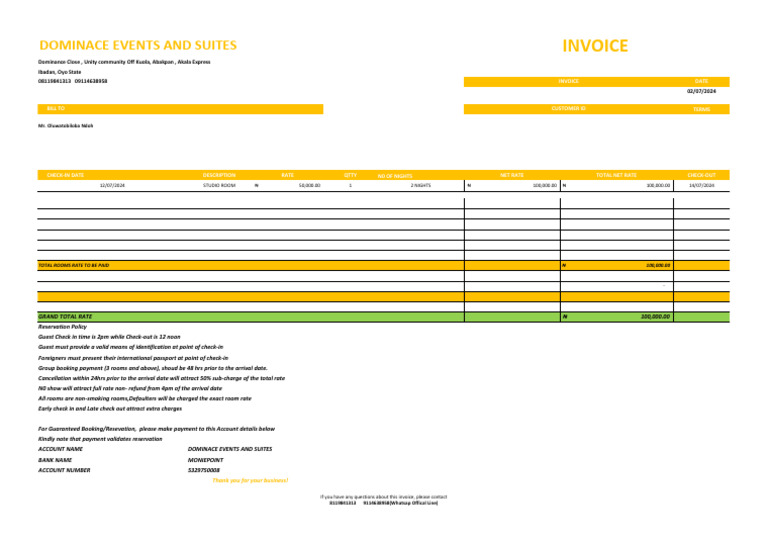This screenshot has height=543, width=768.
Task: Click the check-out date 14/07/2024 cell
Action: click(701, 186)
